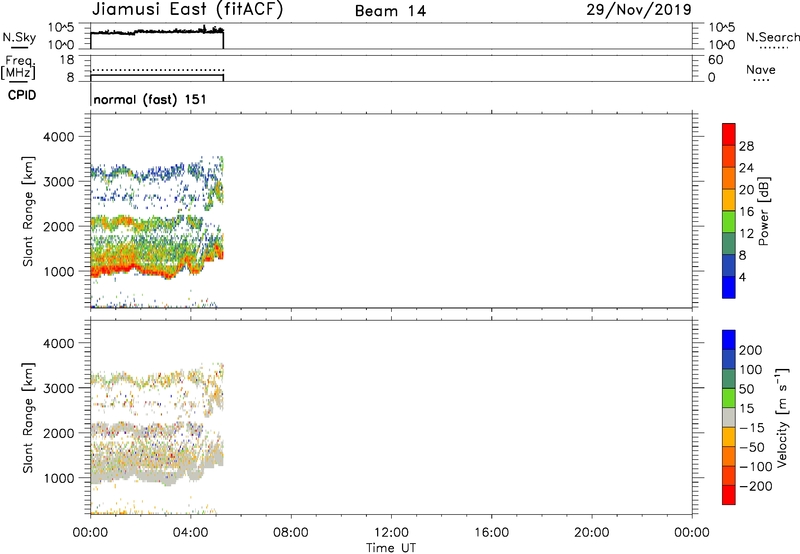Click the 'Slant Range [km]' label of the velocity panel
The height and width of the screenshot is (554, 800).
pos(28,418)
